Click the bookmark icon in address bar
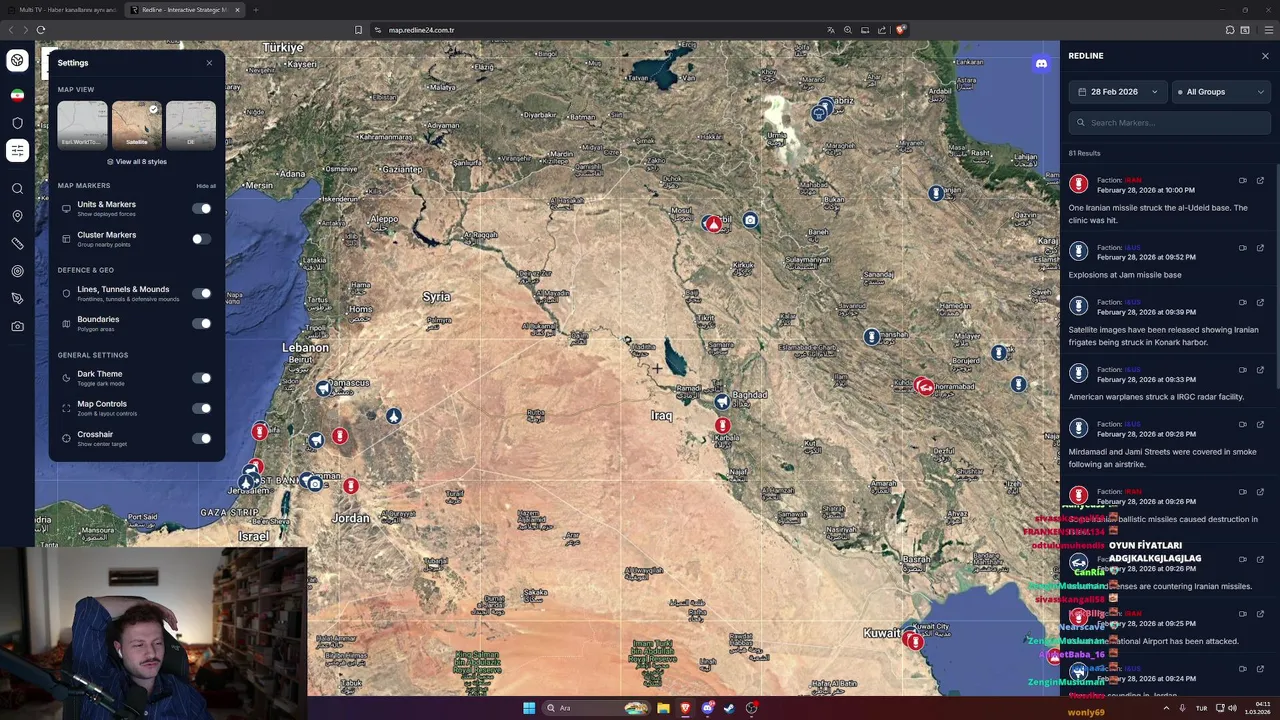The width and height of the screenshot is (1280, 720). coord(358,30)
